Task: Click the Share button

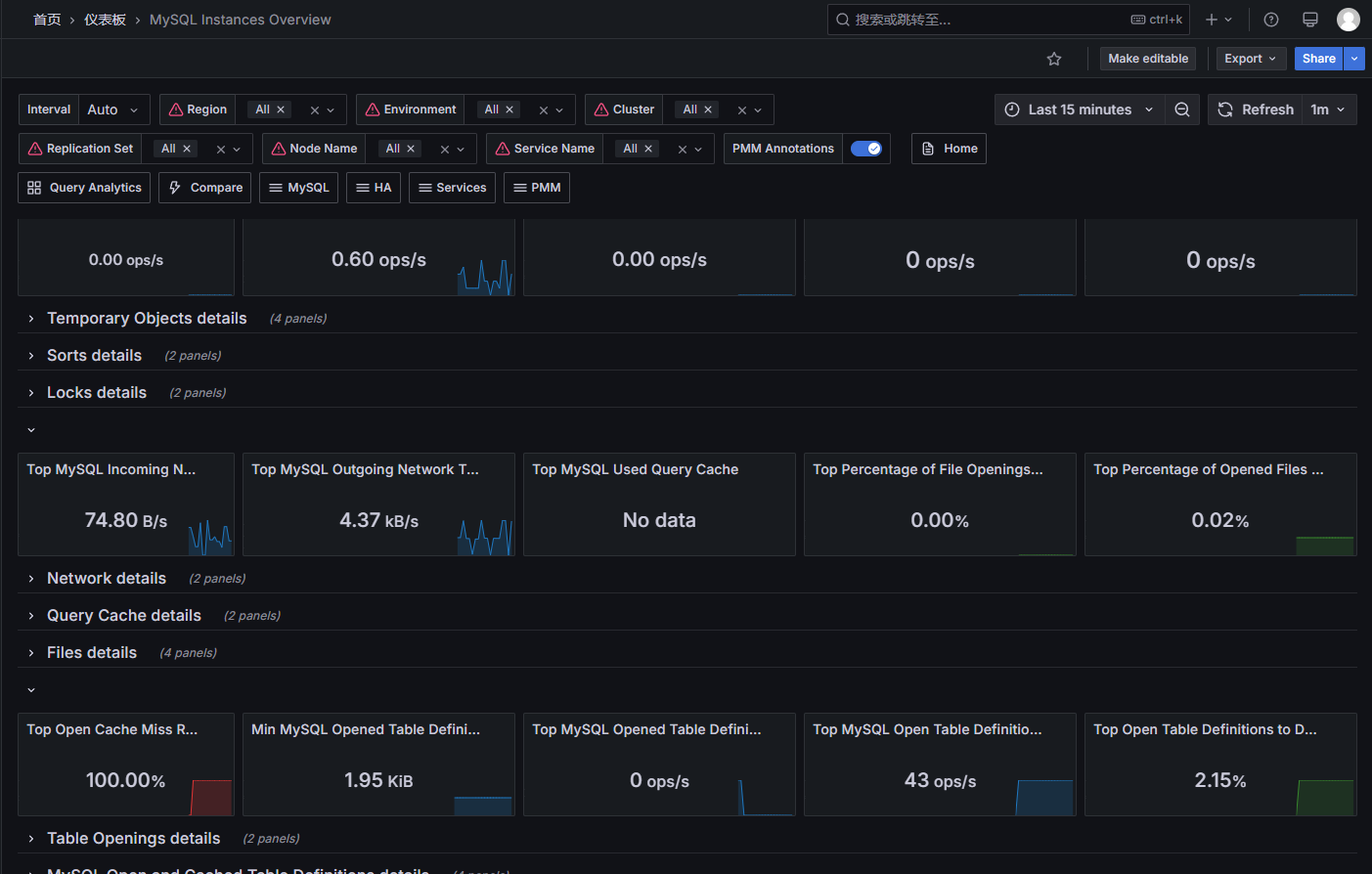Action: pos(1319,59)
